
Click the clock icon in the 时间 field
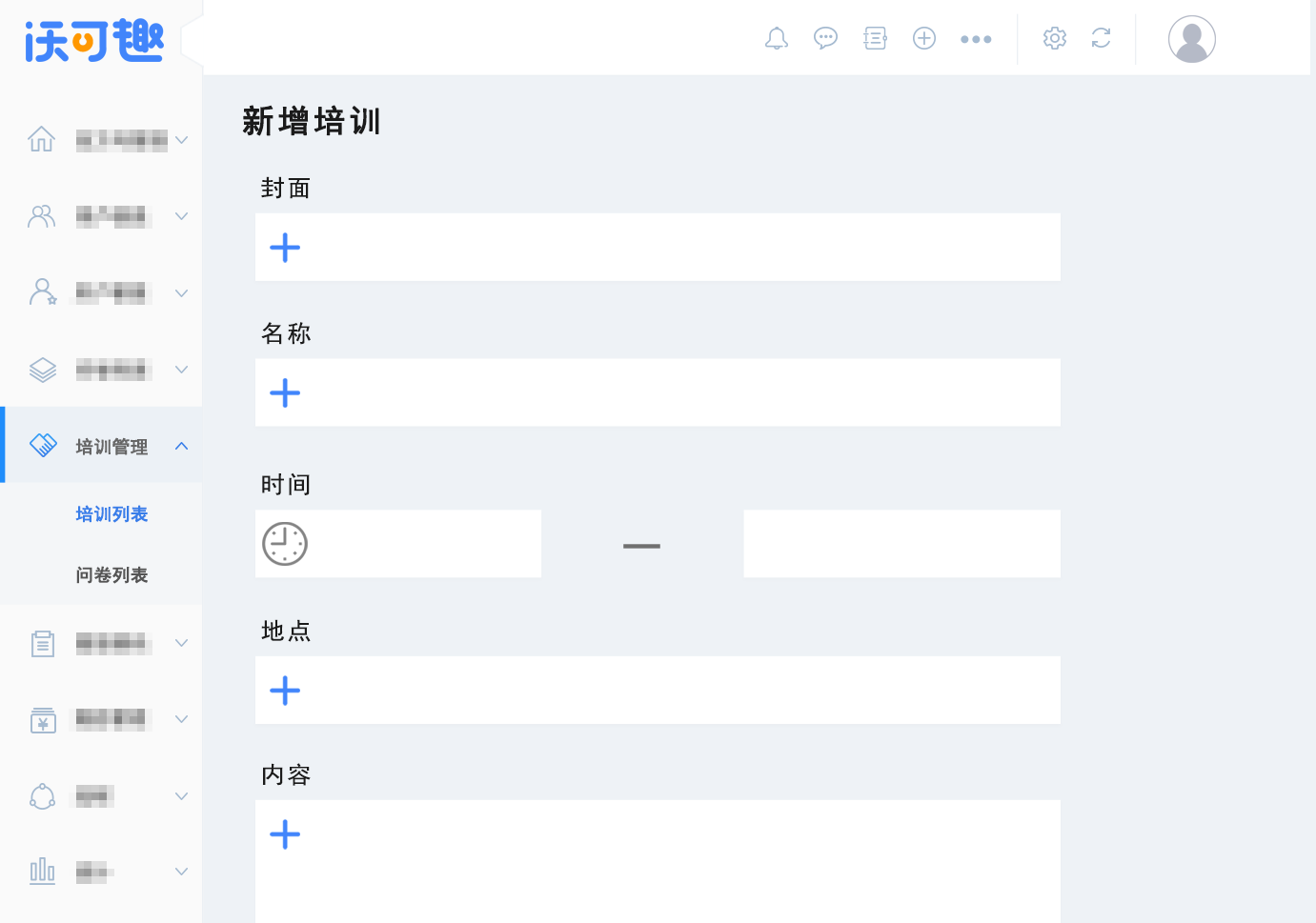(284, 543)
